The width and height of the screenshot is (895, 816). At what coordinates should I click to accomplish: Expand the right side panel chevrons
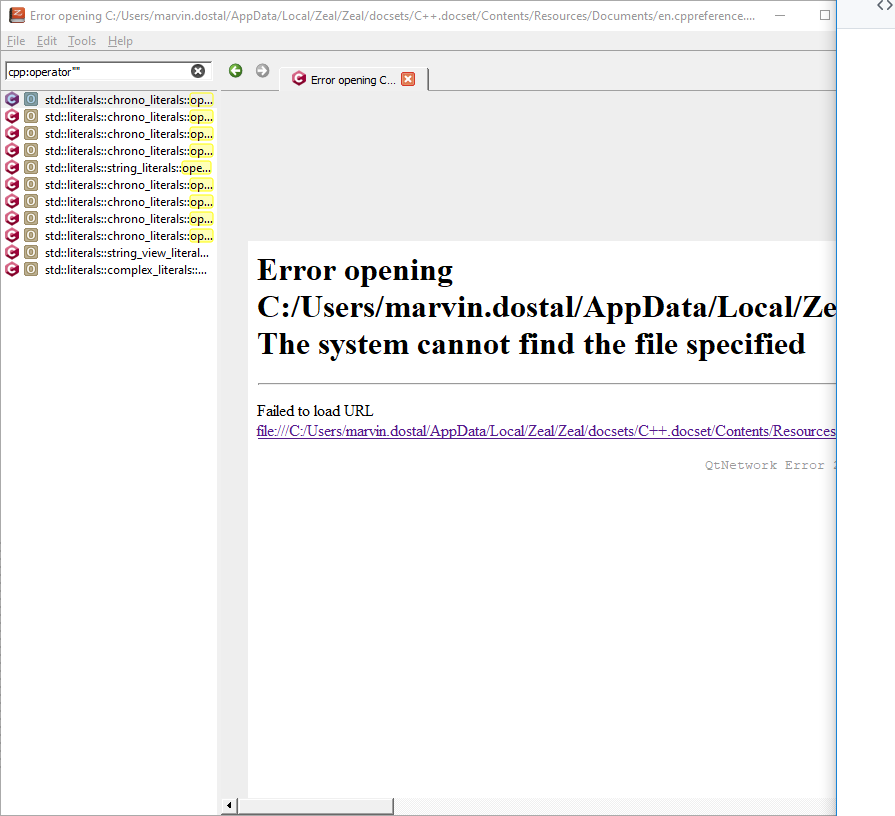pos(884,7)
